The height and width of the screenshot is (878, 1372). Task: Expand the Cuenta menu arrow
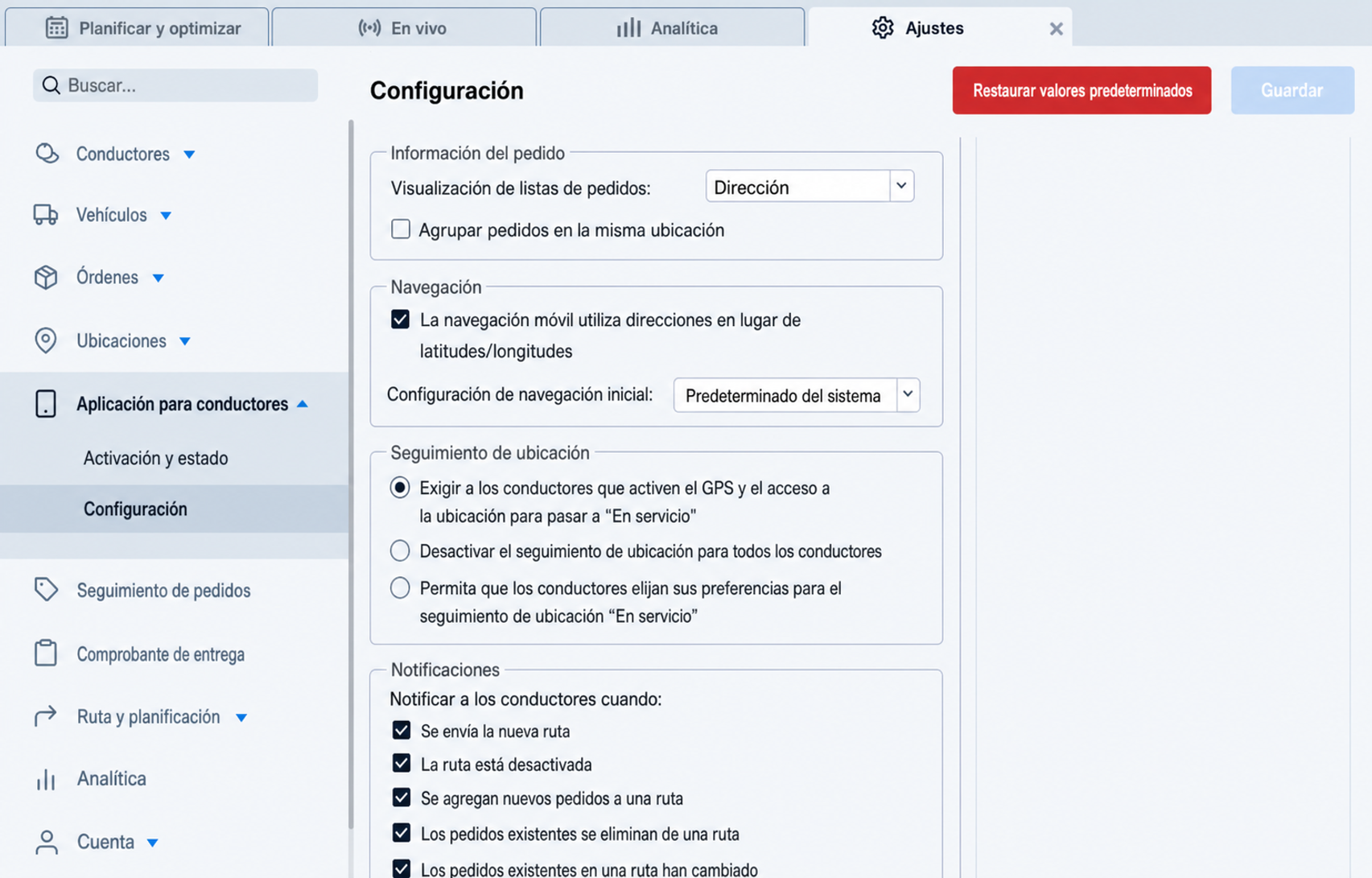coord(152,843)
